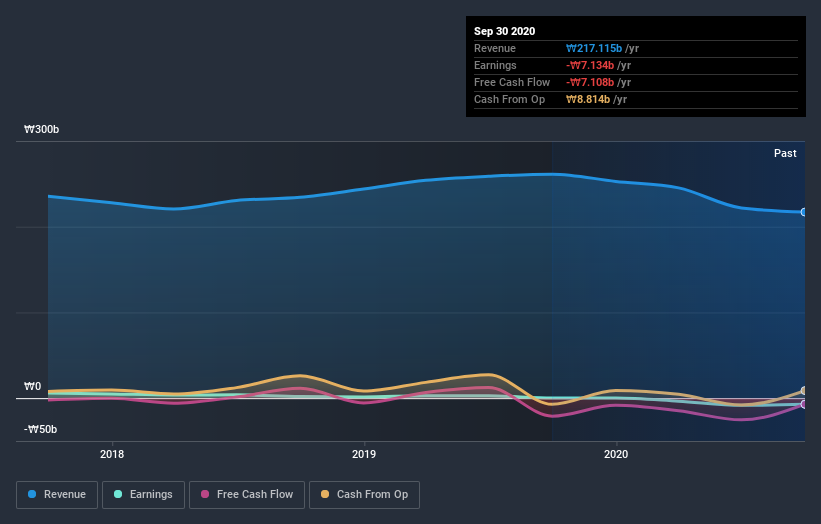Click the ₩300b y-axis label
821x524 pixels.
click(41, 129)
